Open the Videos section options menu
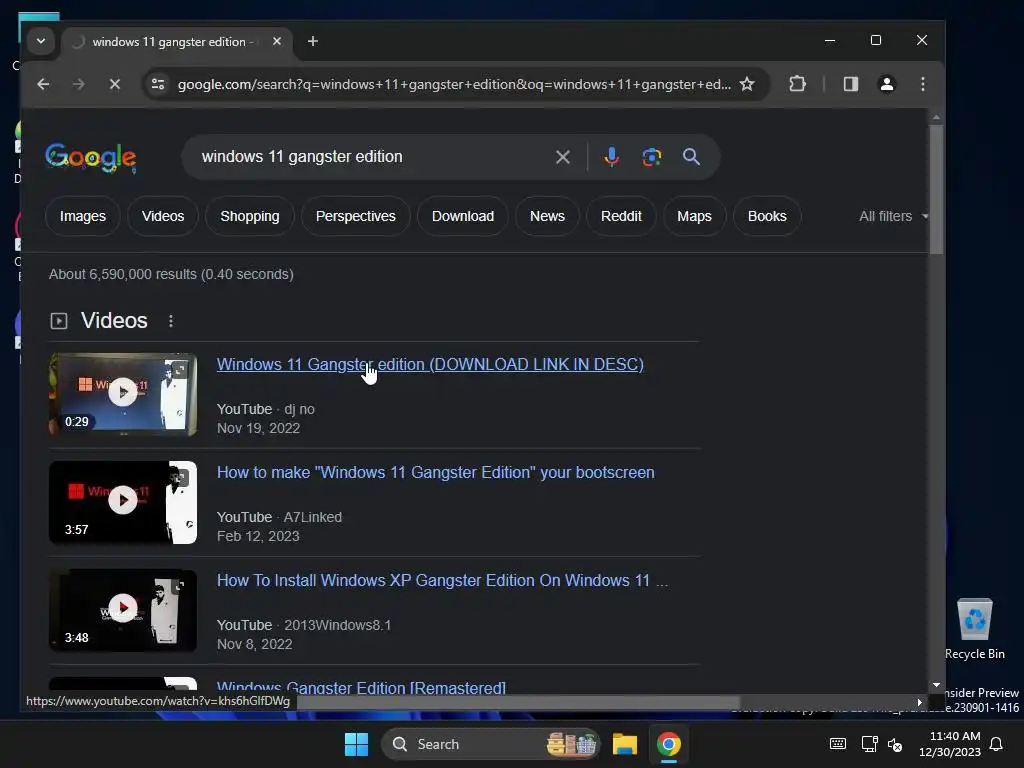The image size is (1024, 768). [170, 321]
